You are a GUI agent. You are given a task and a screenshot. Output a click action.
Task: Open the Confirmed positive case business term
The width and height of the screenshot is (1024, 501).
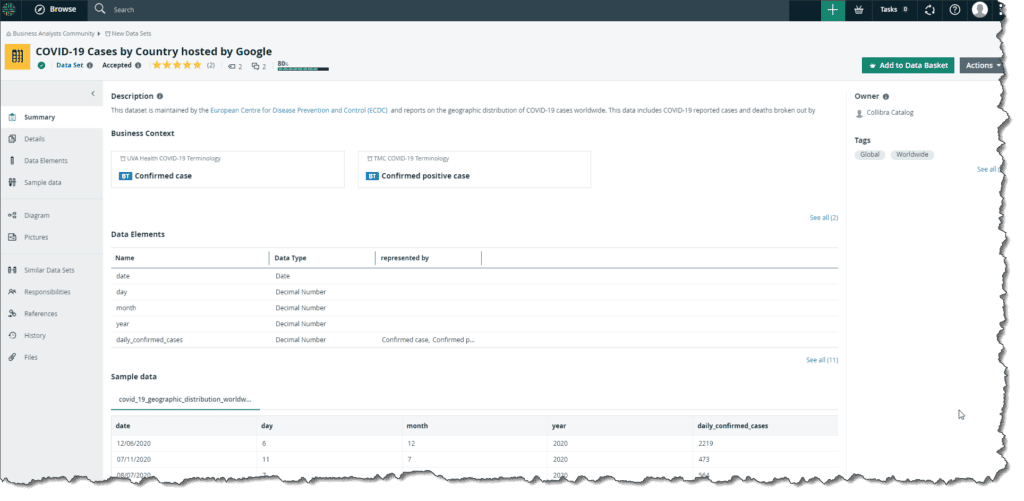tap(474, 170)
